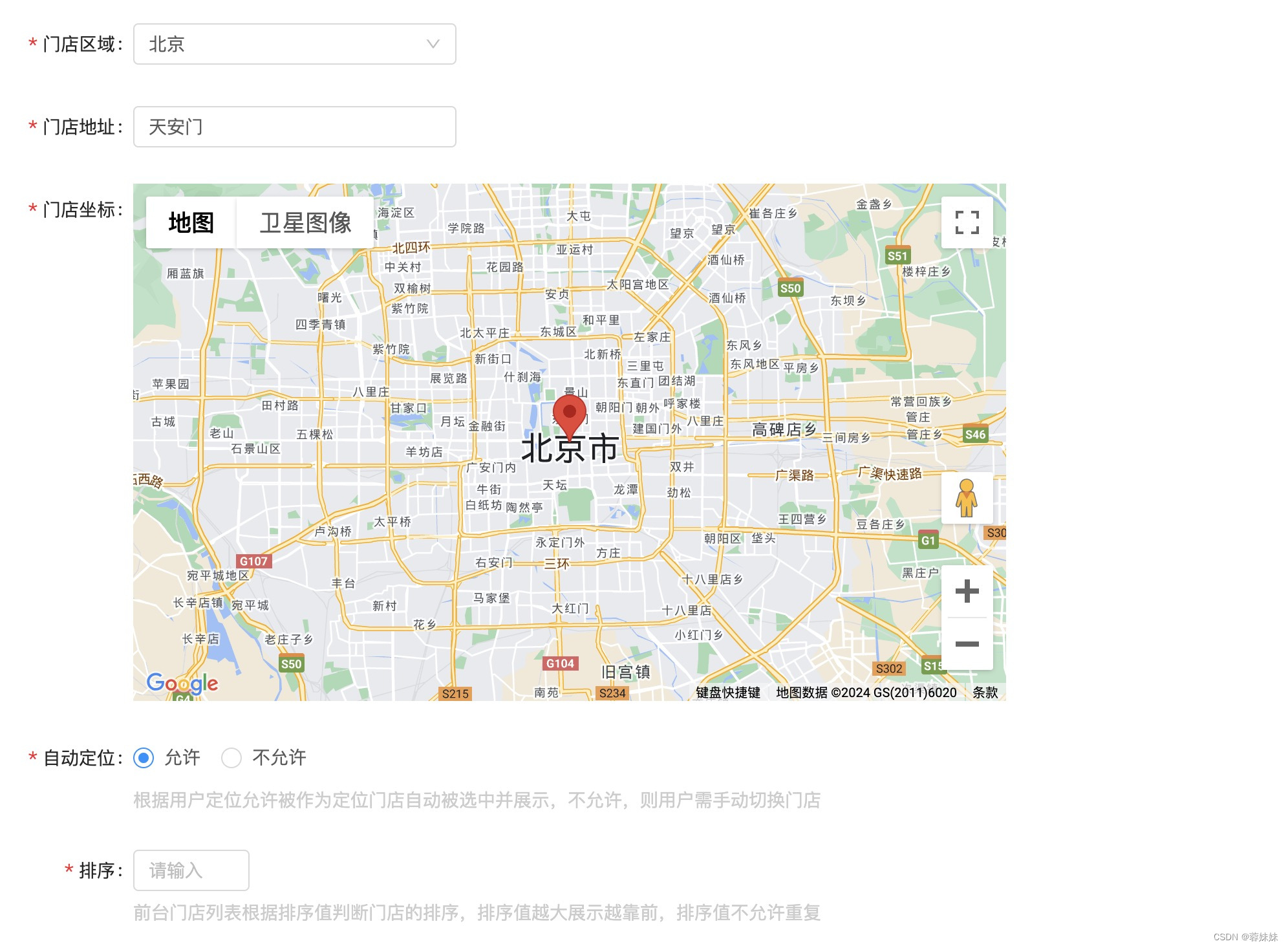Open the 条款 terms link
Viewport: 1288px width, 948px height.
click(985, 693)
